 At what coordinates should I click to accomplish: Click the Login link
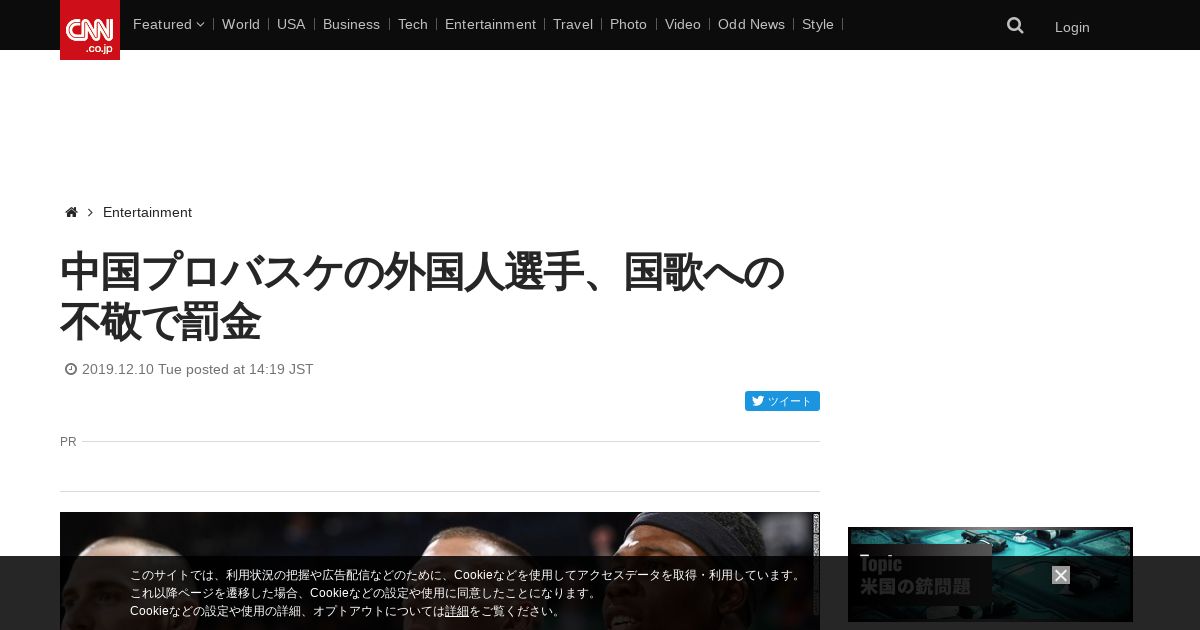coord(1072,27)
